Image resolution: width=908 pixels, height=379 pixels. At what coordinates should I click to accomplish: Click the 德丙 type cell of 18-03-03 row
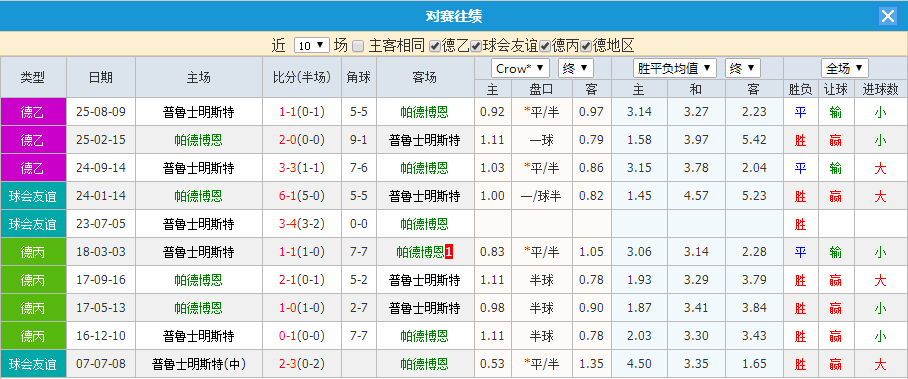click(33, 252)
